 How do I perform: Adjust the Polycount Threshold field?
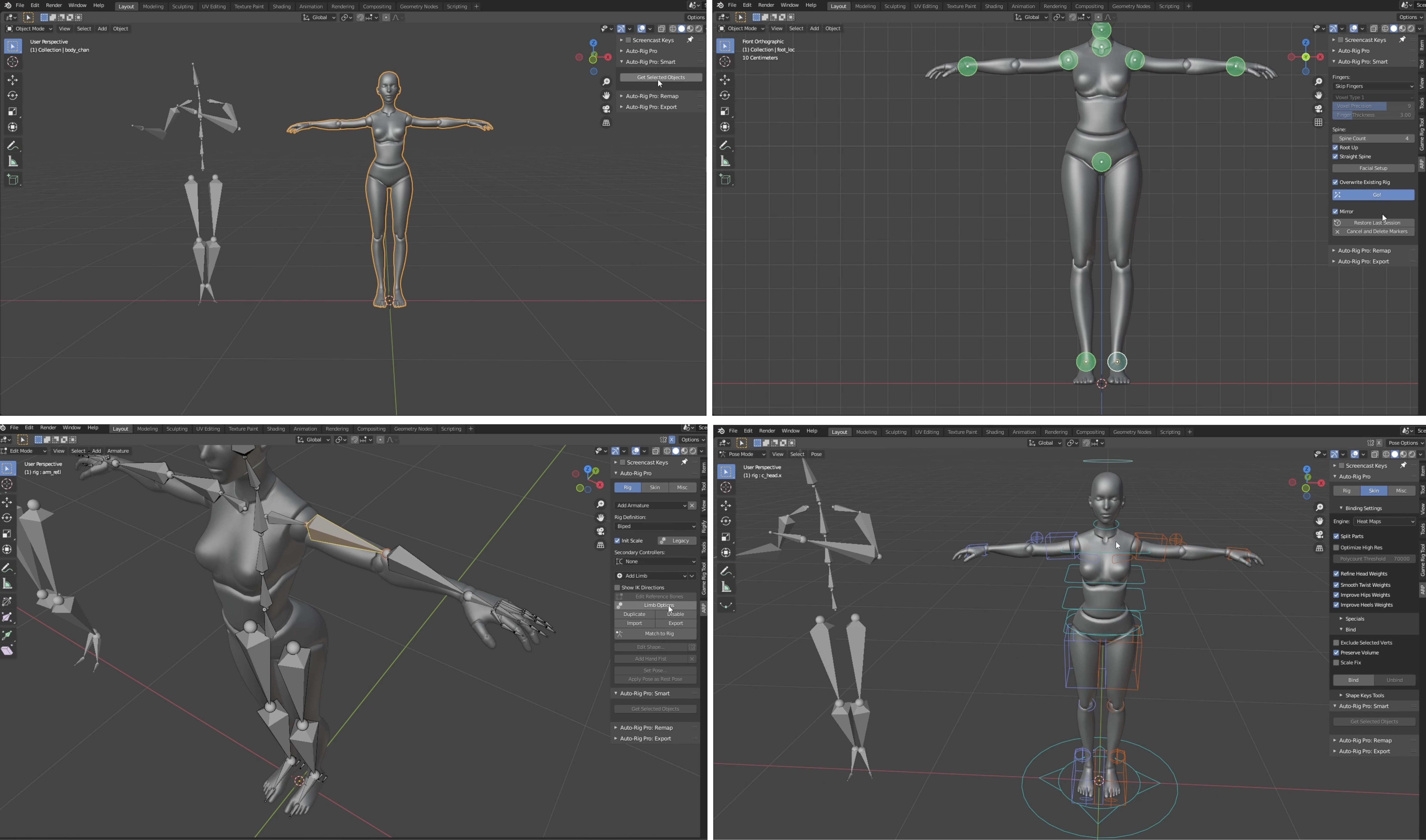[1374, 559]
